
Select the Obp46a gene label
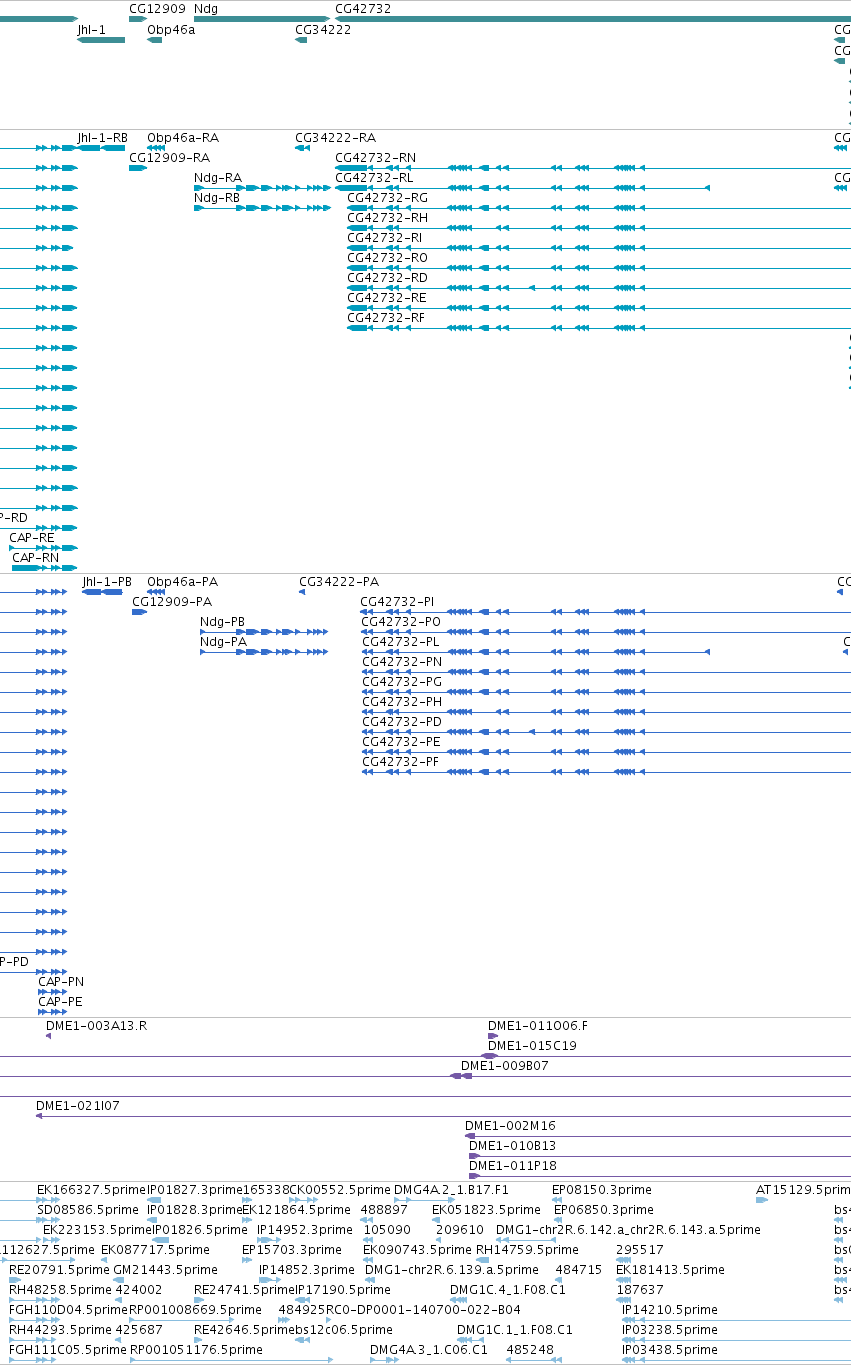coord(171,30)
